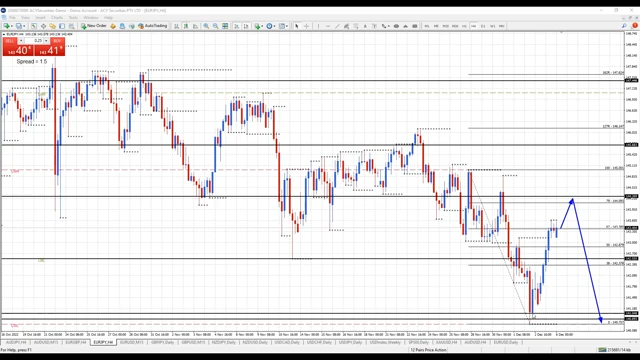The image size is (640, 360).
Task: Select the Trendline drawing tool
Action: (337, 26)
